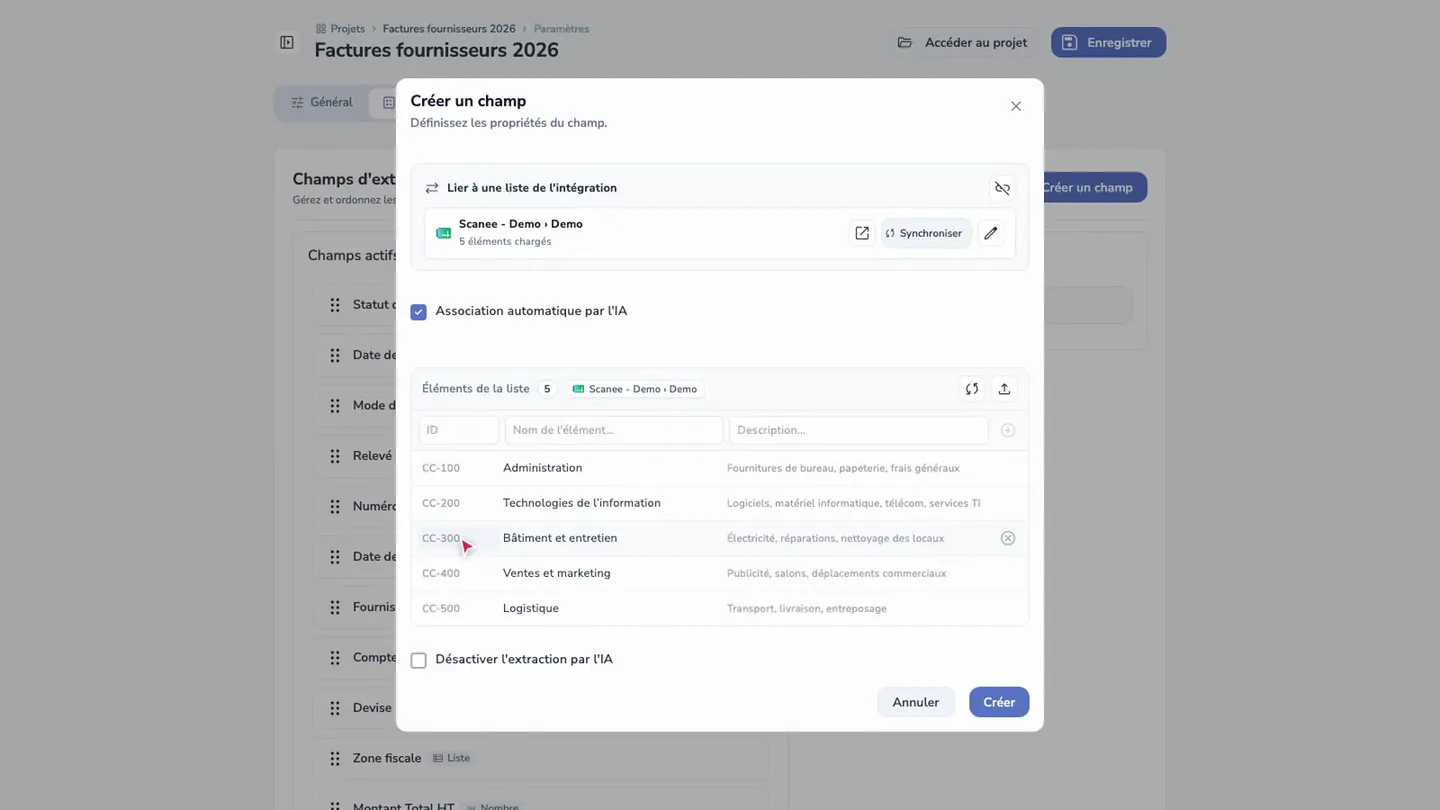The image size is (1440, 810).
Task: Focus the Description input field
Action: coord(858,430)
